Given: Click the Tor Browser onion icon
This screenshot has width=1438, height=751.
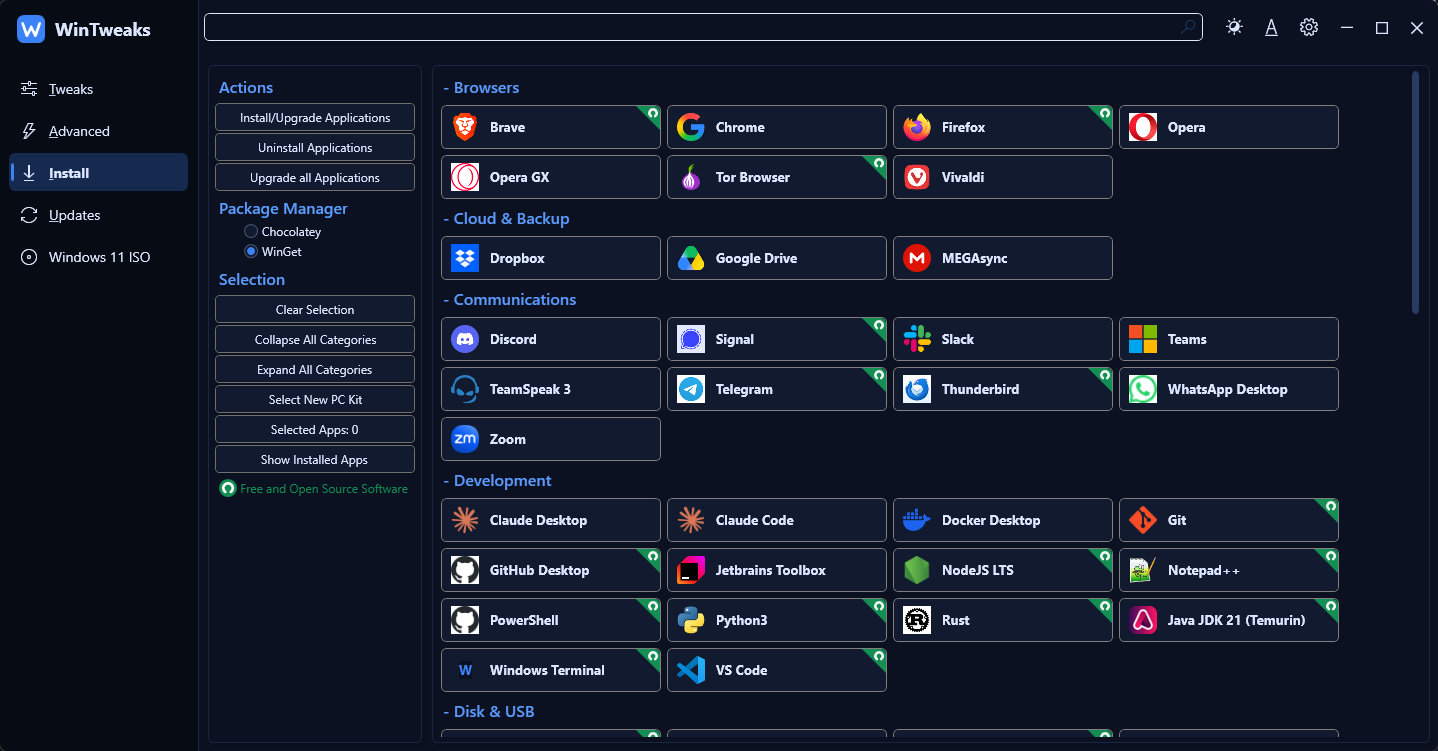Looking at the screenshot, I should point(690,177).
